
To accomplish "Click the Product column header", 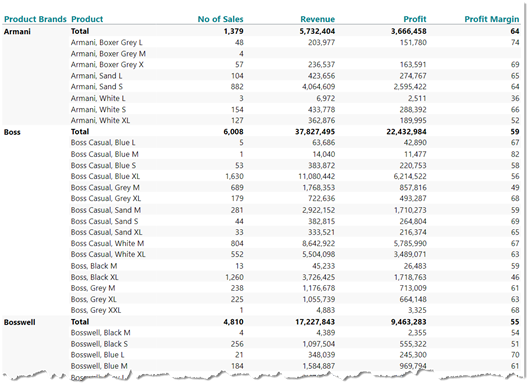I will [x=87, y=19].
